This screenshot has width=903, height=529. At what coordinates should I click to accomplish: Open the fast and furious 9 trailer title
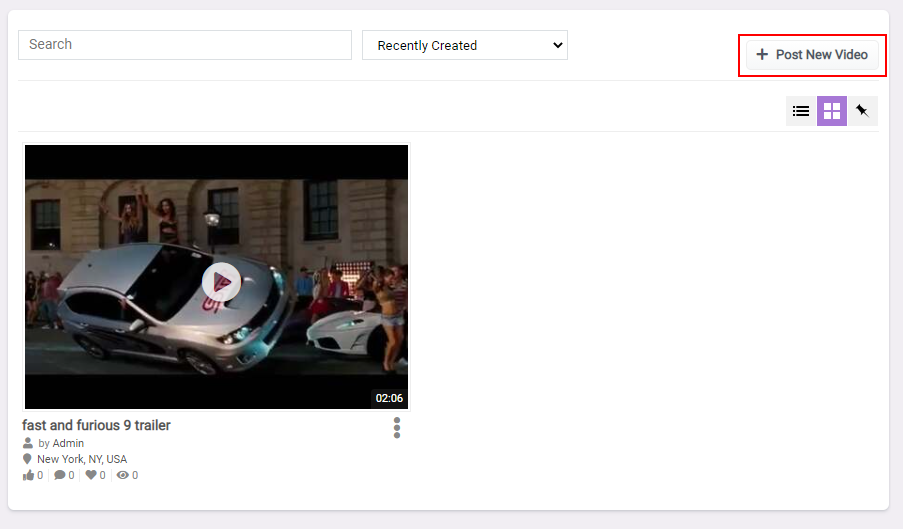pyautogui.click(x=96, y=425)
